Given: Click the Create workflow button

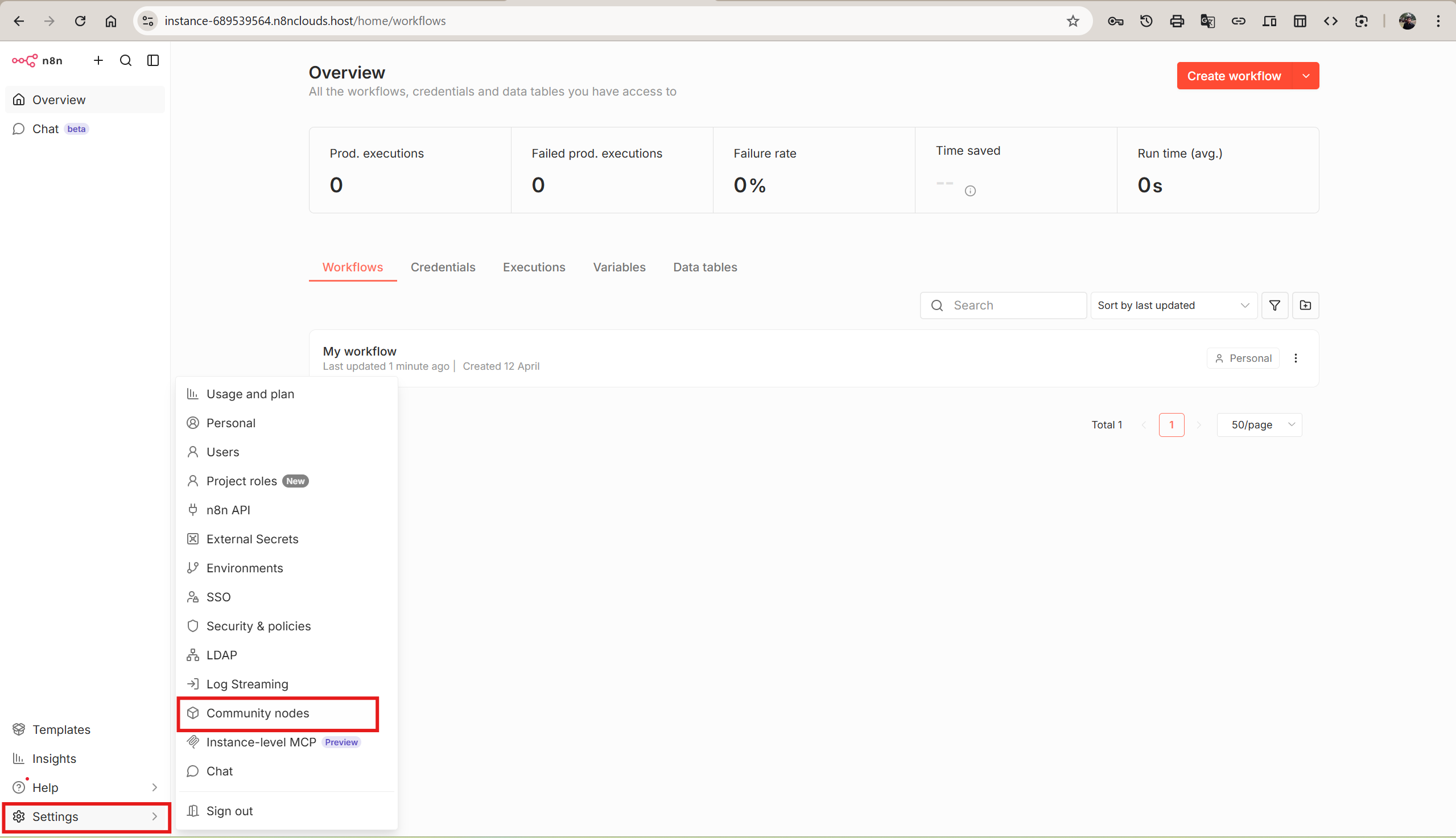Looking at the screenshot, I should (x=1234, y=76).
